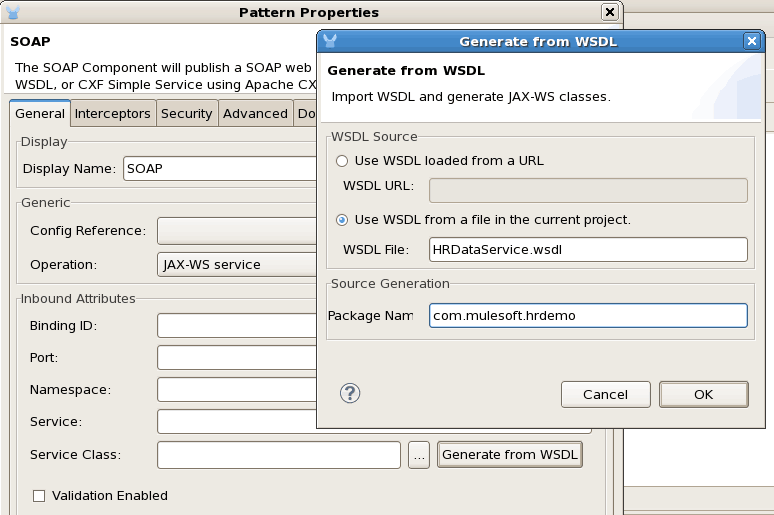
Task: Click the Display Name field
Action: tap(220, 169)
